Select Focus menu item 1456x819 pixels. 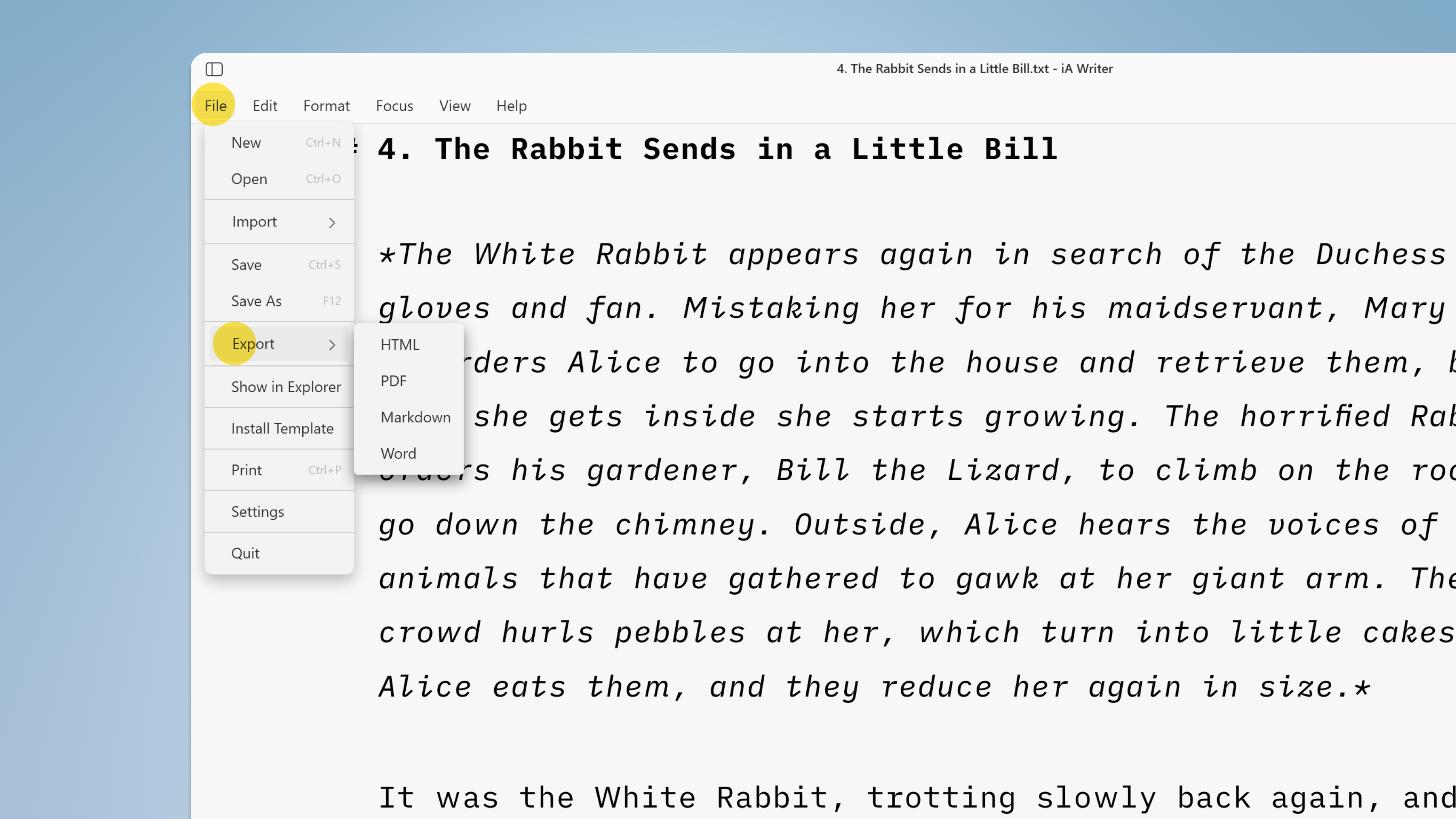point(394,105)
